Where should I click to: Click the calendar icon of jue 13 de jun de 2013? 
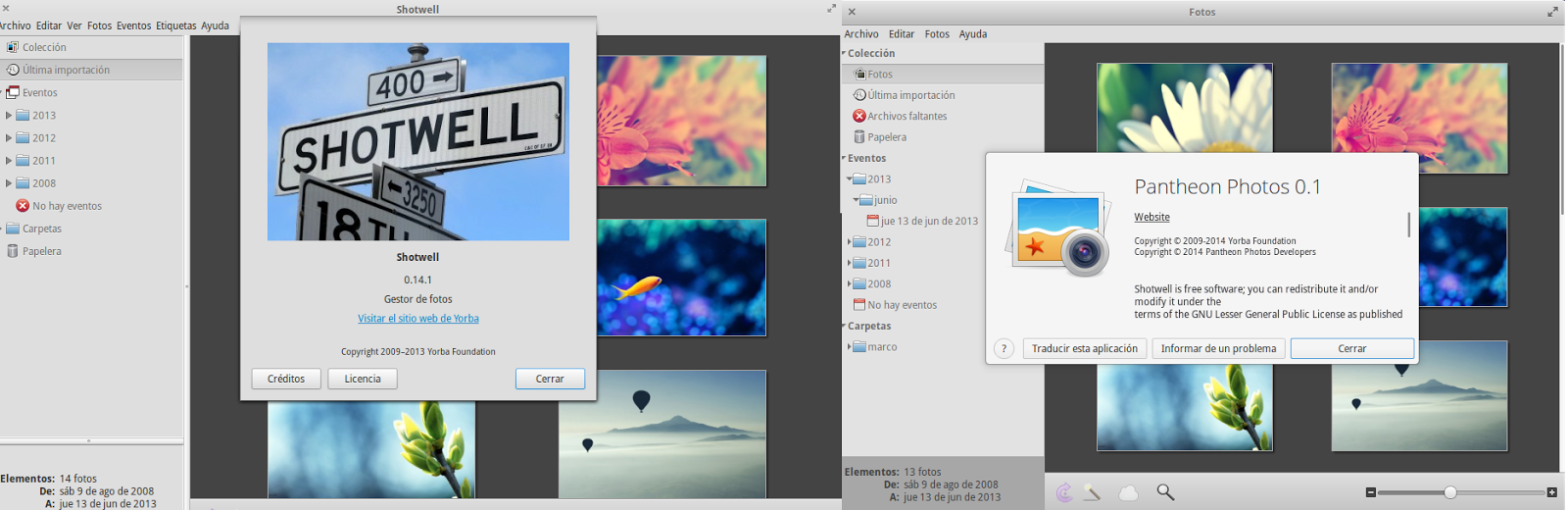(x=873, y=221)
